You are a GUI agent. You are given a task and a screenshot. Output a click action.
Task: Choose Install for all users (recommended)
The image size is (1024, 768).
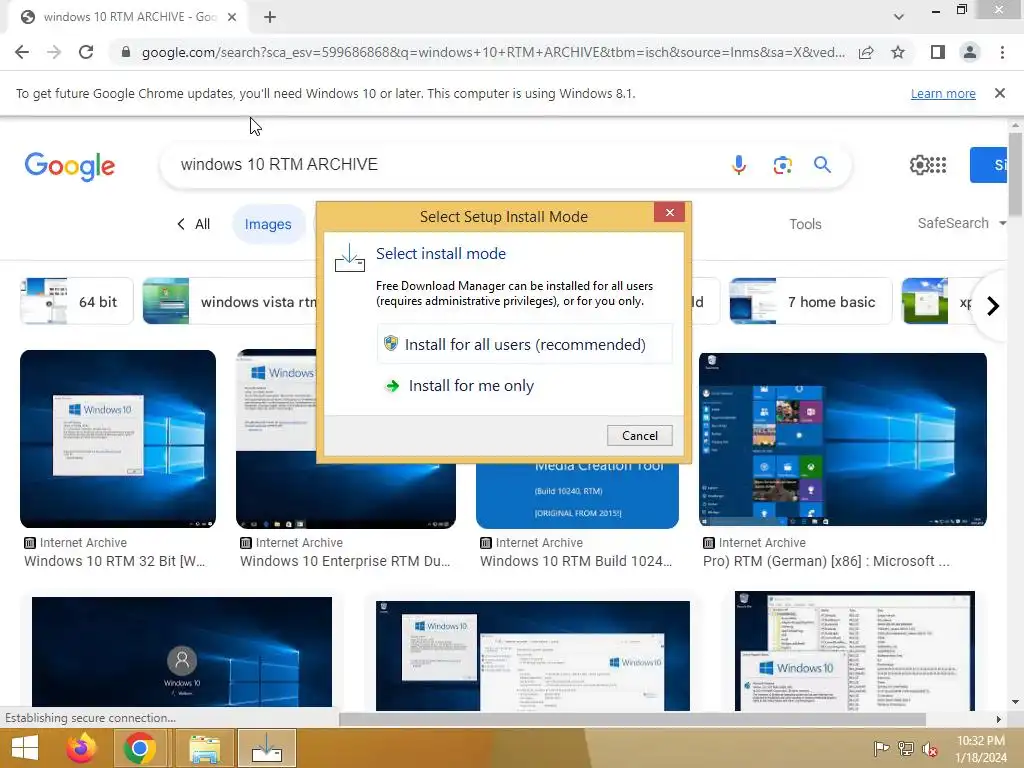pyautogui.click(x=524, y=344)
